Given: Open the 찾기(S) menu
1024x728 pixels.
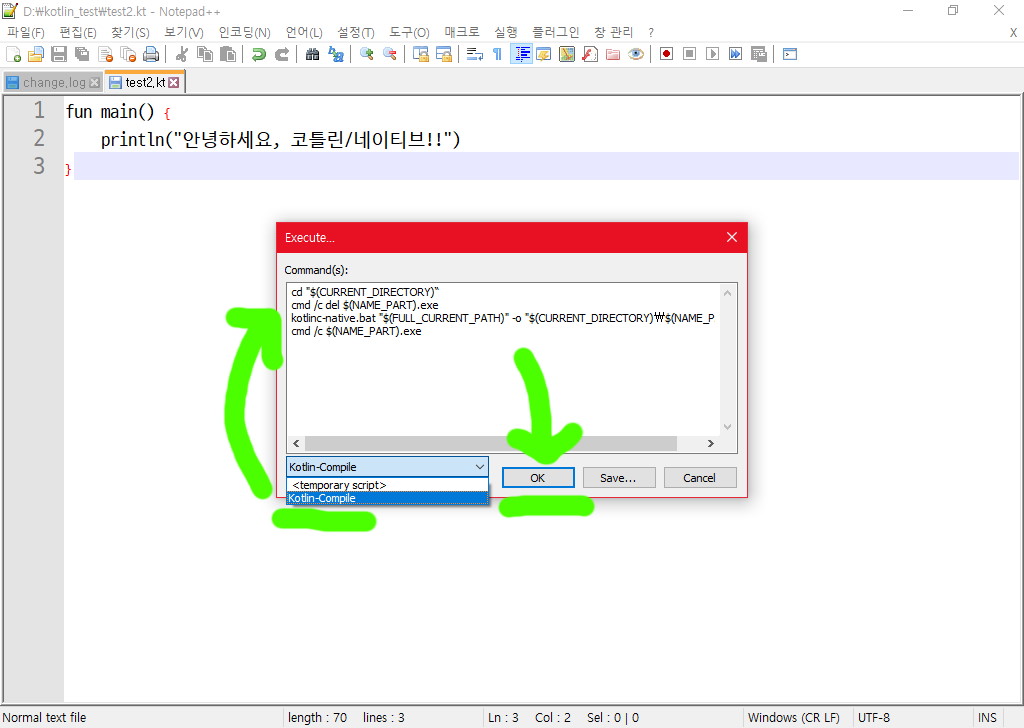Looking at the screenshot, I should pos(130,32).
